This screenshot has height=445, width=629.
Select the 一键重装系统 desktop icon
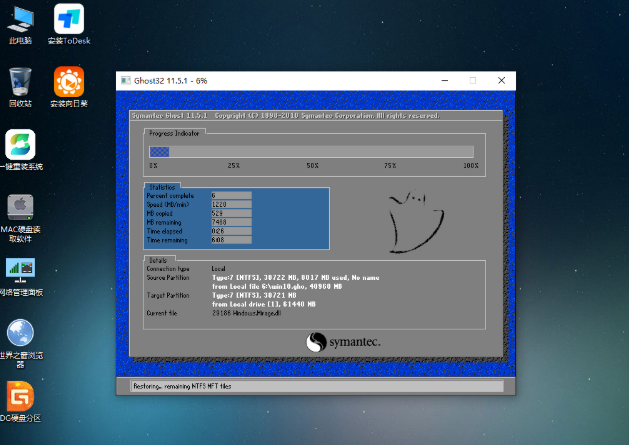21,149
